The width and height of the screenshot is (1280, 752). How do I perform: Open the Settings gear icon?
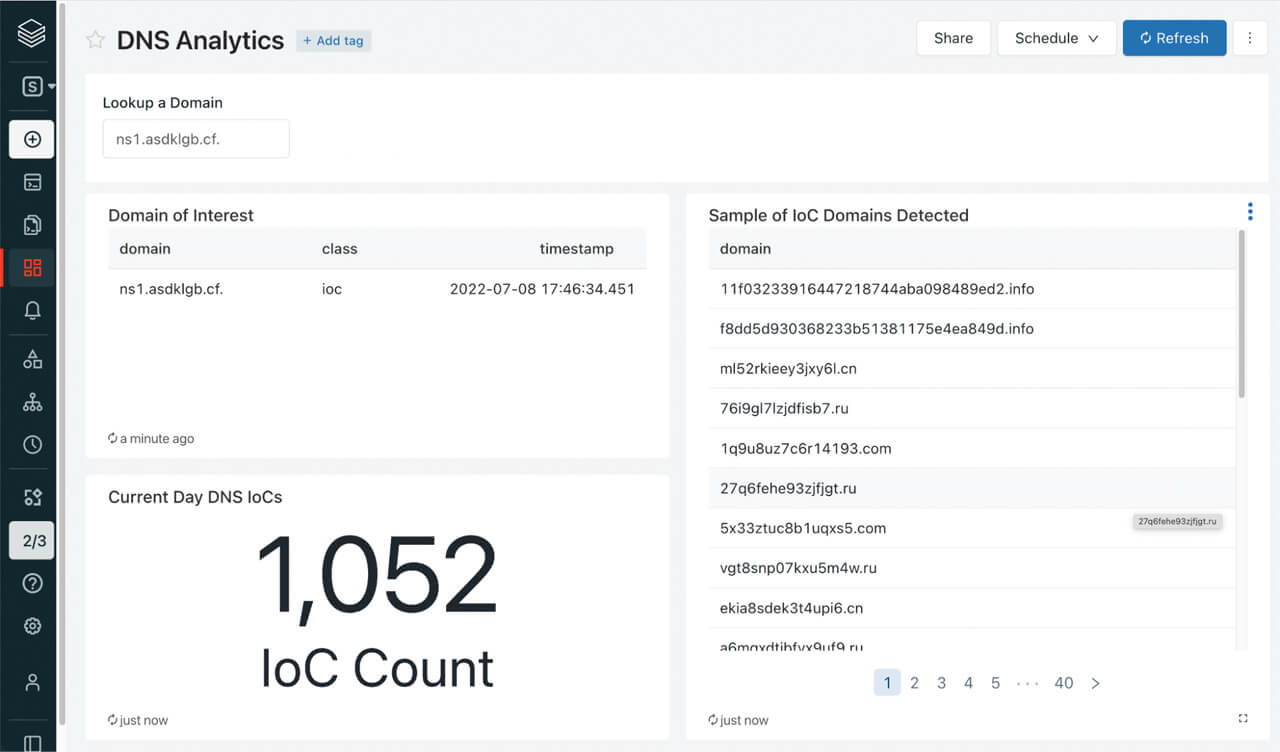click(x=32, y=626)
